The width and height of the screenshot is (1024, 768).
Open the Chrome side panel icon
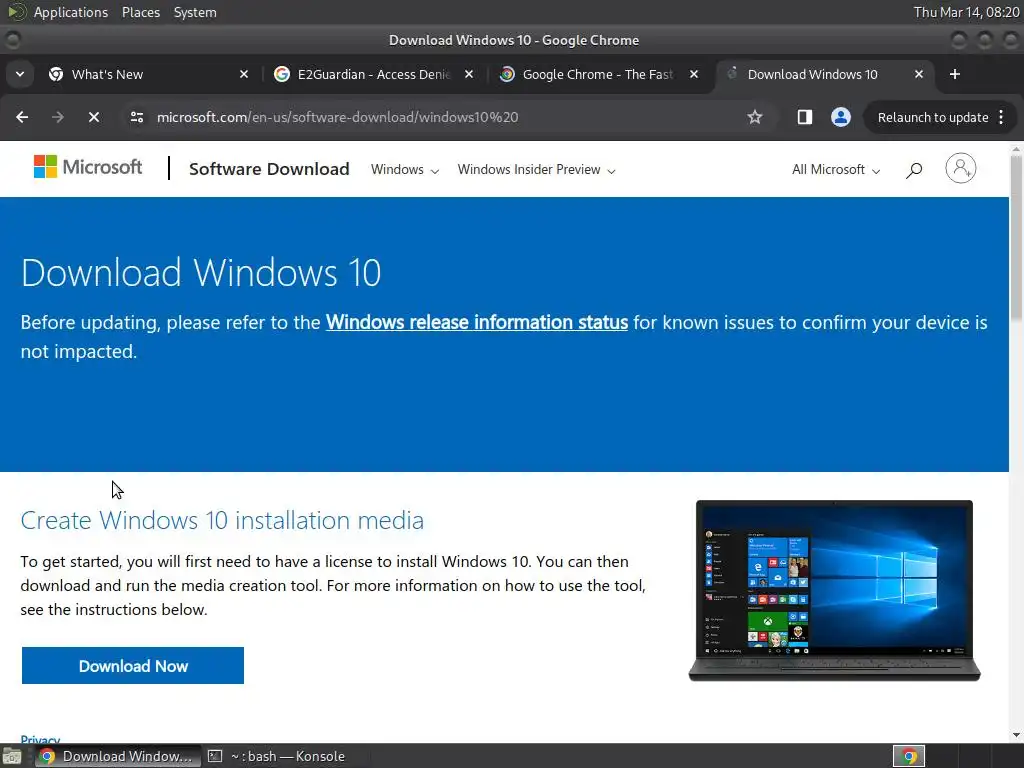click(805, 117)
